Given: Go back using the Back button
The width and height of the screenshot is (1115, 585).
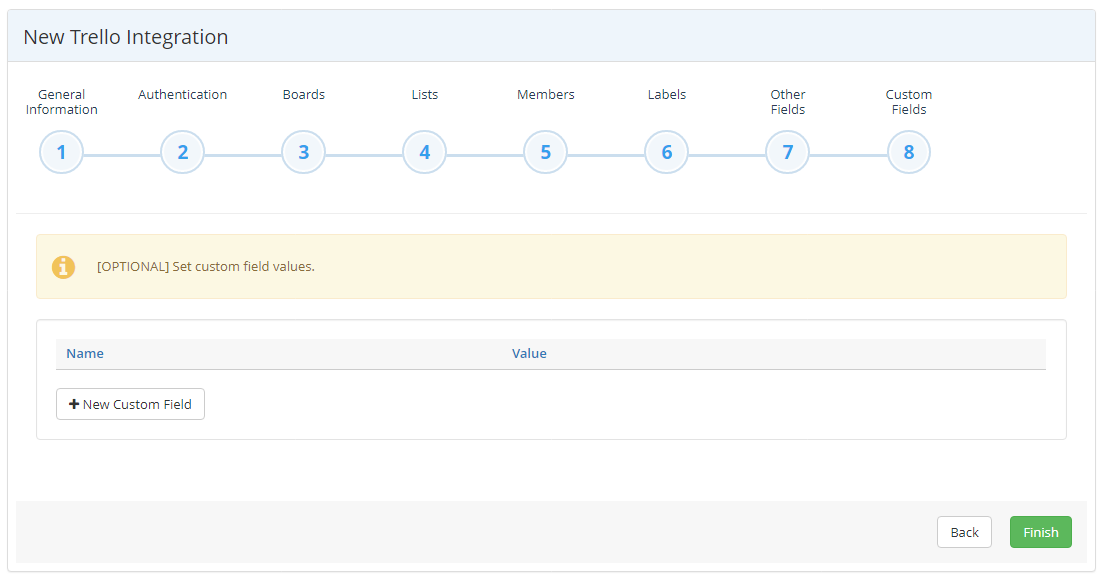Looking at the screenshot, I should [x=964, y=532].
